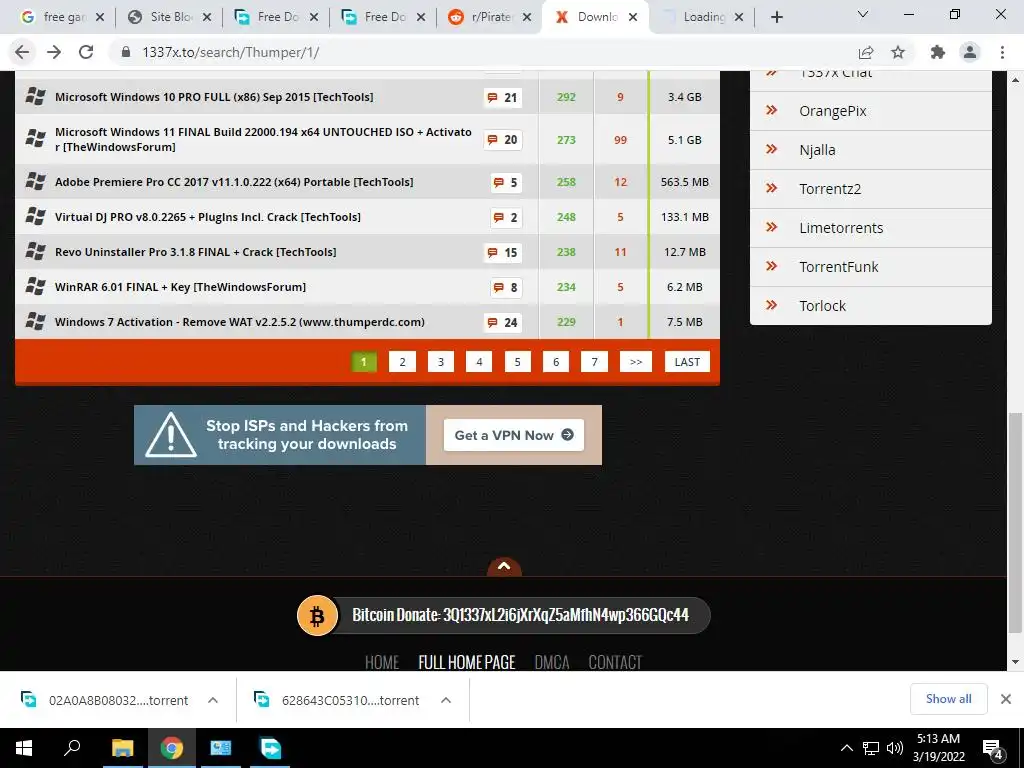This screenshot has height=768, width=1024.
Task: Click the site lock icon in address bar
Action: click(x=127, y=52)
